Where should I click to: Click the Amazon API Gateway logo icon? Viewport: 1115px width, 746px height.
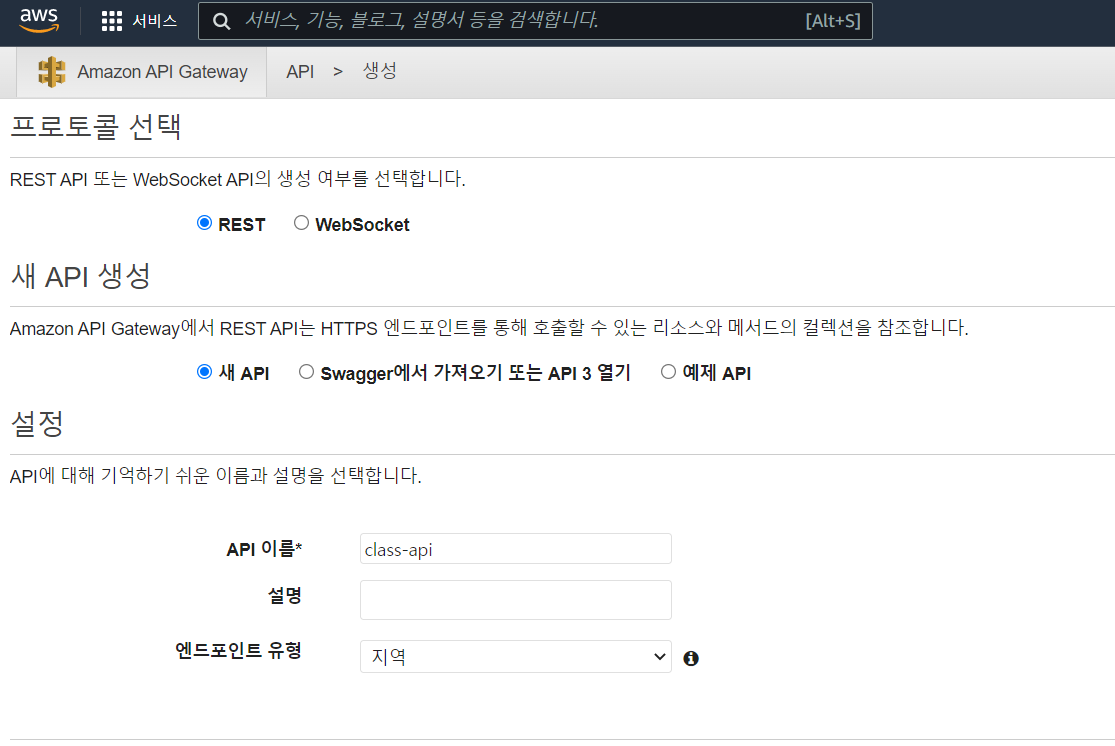[x=52, y=72]
